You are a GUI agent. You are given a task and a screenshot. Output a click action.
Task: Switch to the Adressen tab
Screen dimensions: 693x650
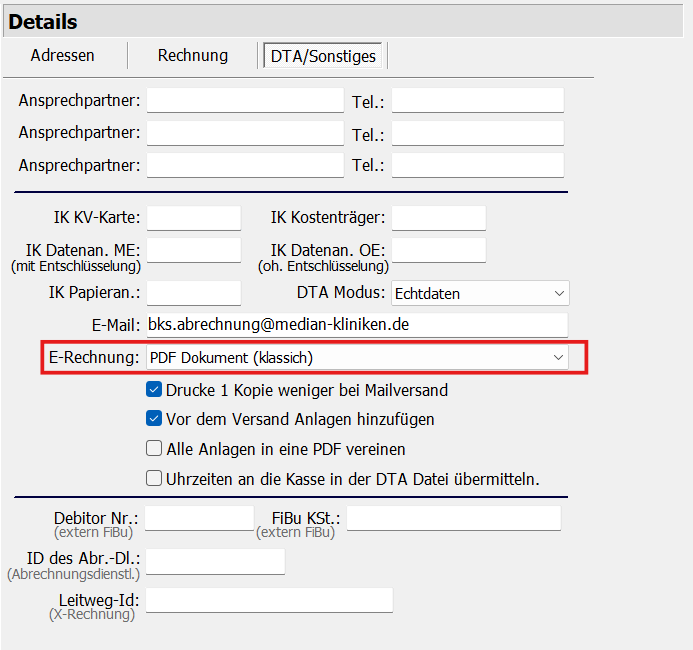click(62, 56)
